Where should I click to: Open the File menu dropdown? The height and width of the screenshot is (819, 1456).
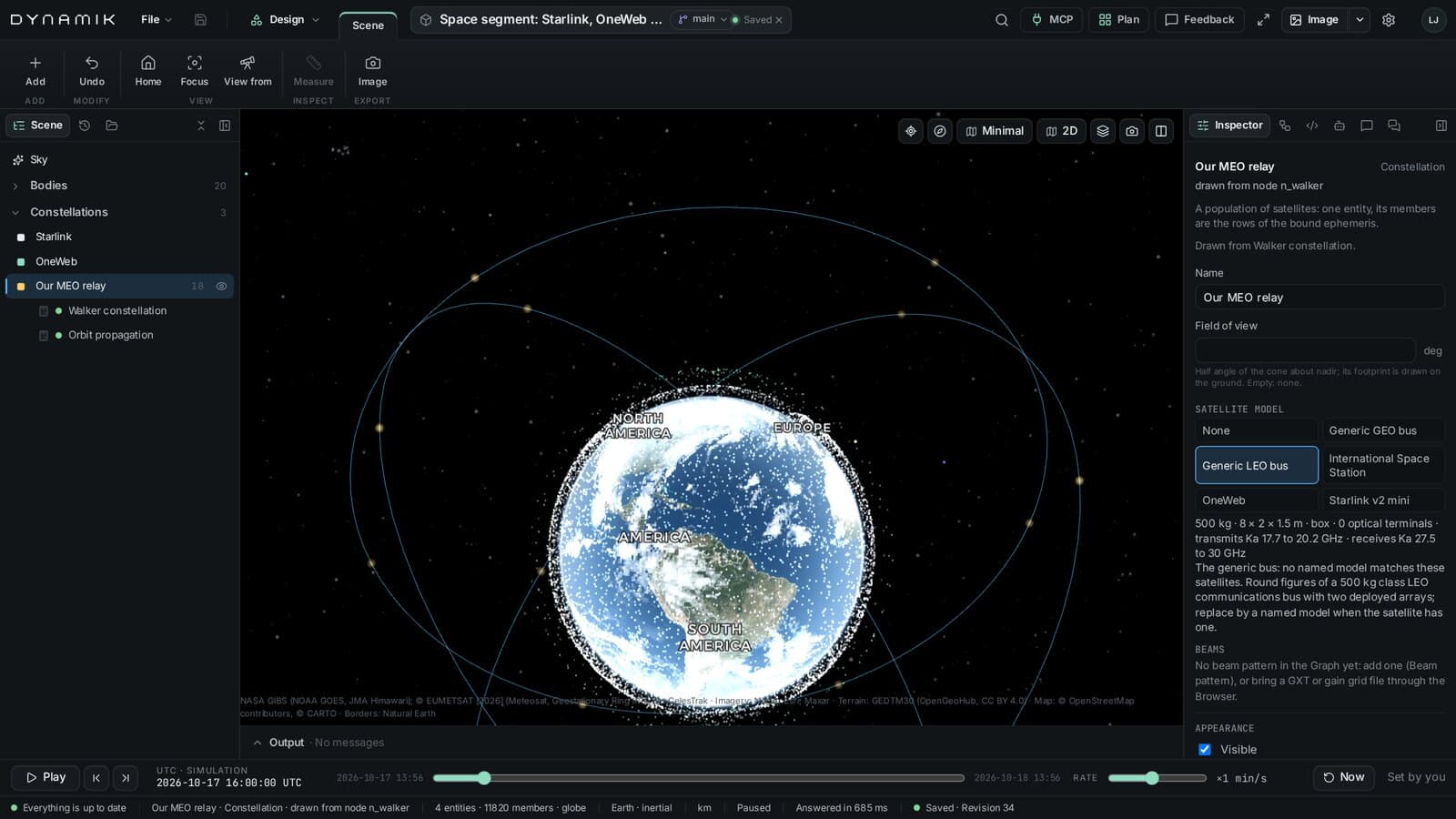(x=157, y=19)
